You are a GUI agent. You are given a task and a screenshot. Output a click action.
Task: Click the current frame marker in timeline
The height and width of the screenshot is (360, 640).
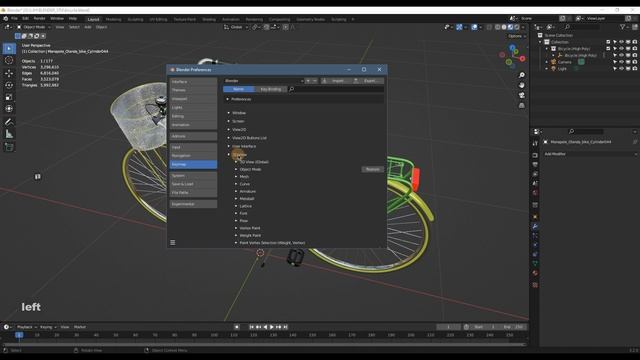19,335
